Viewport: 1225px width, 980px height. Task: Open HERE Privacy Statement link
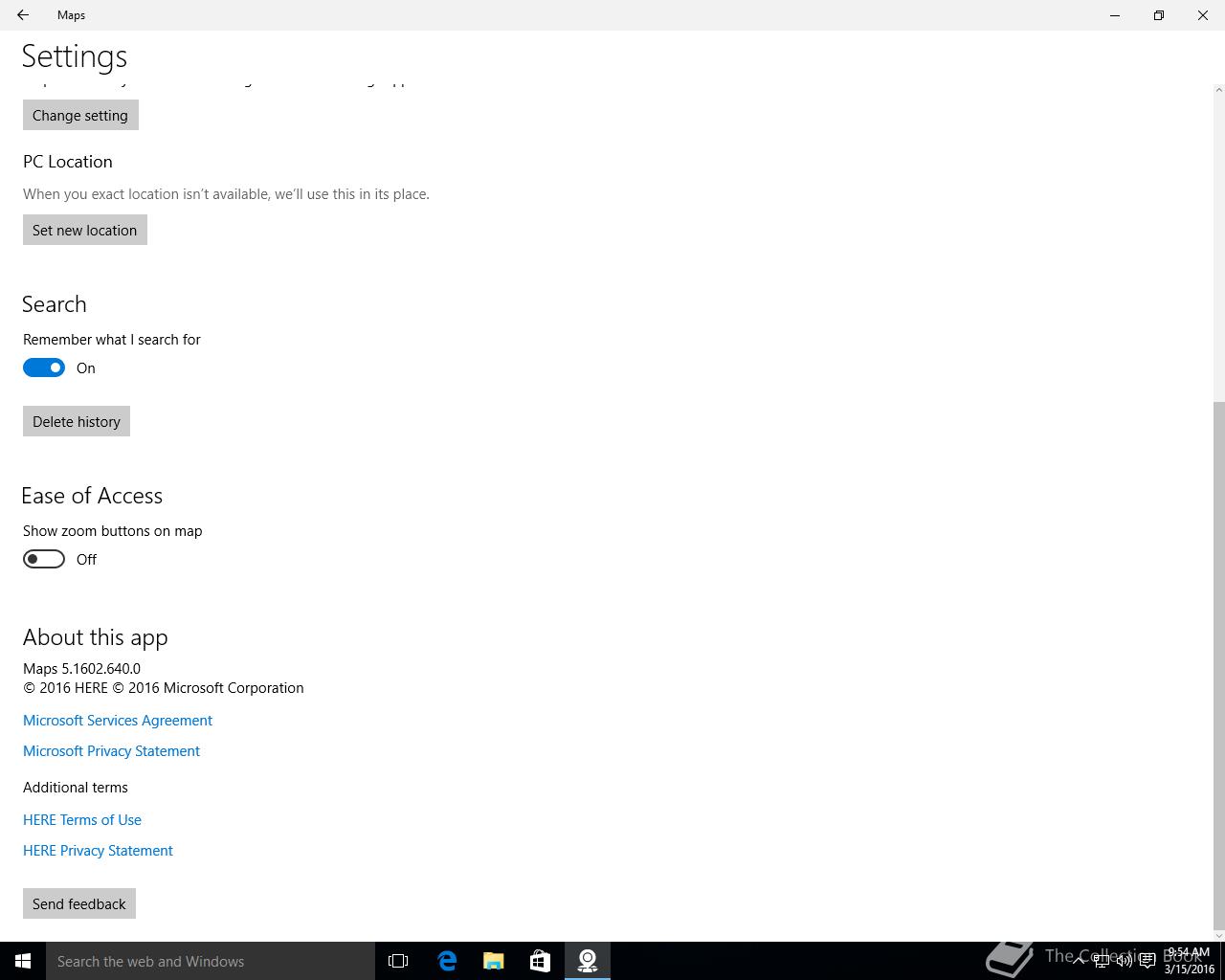pyautogui.click(x=98, y=850)
